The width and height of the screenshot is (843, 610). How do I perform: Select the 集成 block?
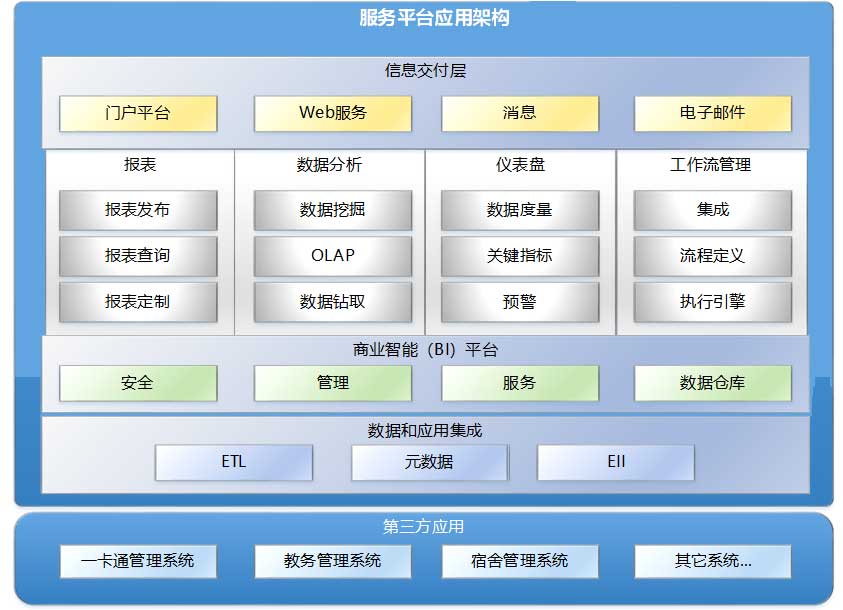(713, 210)
